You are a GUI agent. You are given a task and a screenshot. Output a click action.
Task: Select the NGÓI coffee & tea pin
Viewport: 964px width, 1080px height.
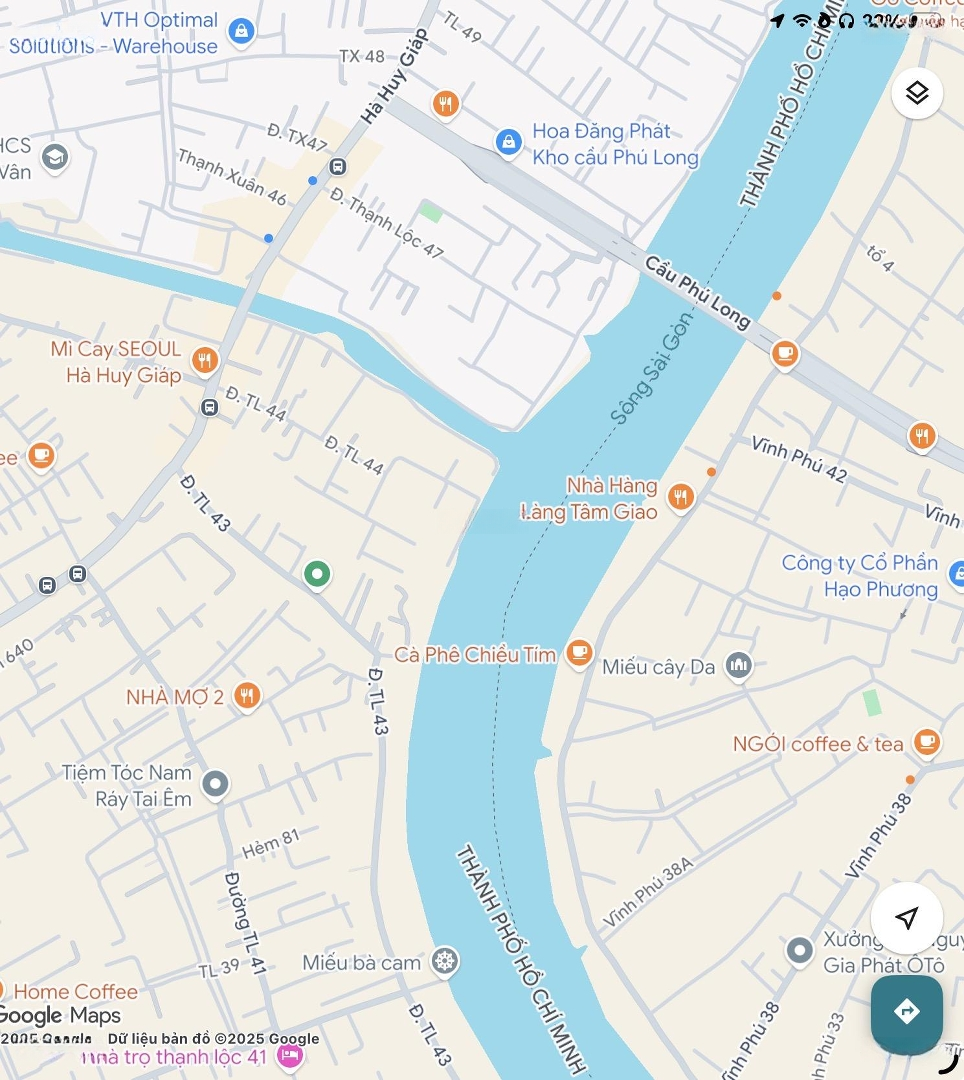(x=926, y=742)
